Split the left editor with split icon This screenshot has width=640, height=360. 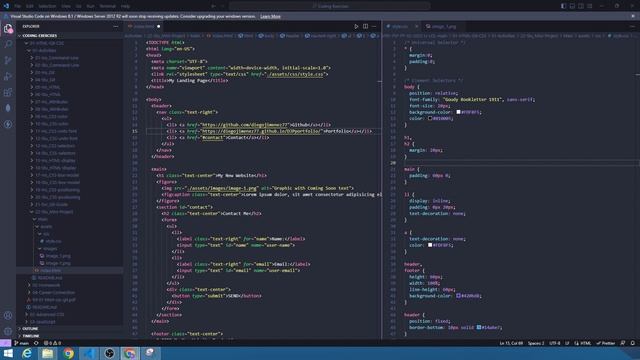(x=365, y=27)
